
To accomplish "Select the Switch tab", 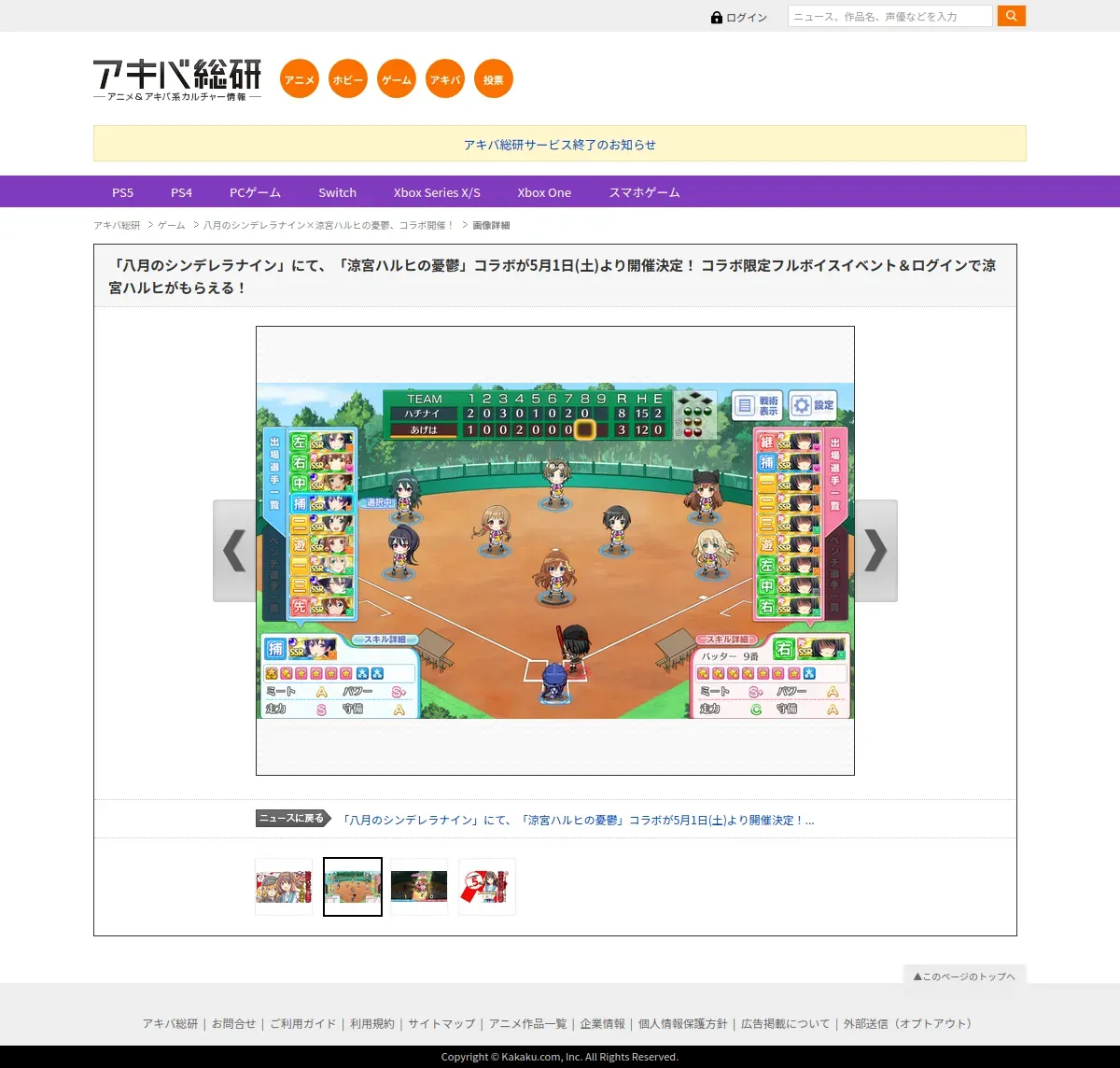I will point(337,192).
